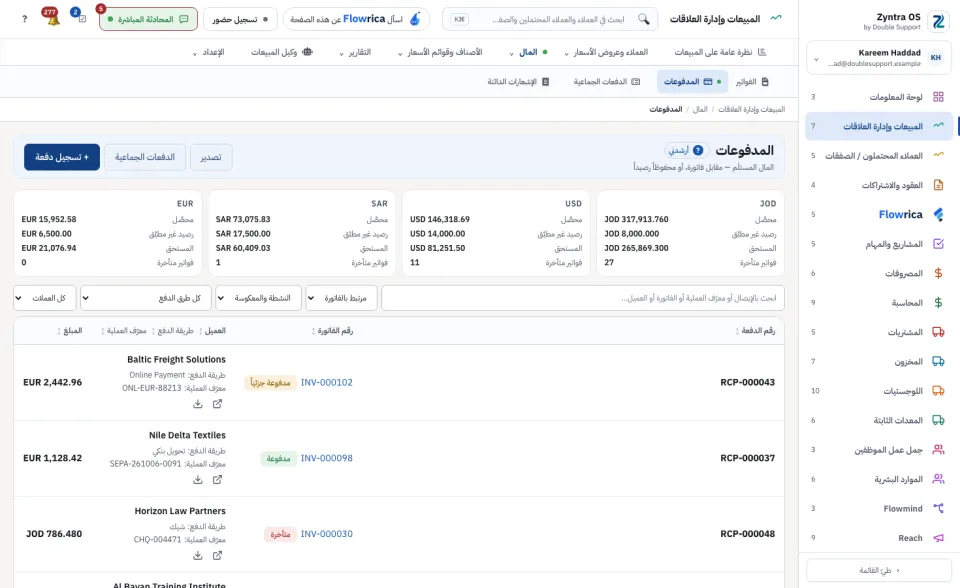Click the اسأل Flowrica عن هذه الصفحة button
Viewport: 960px width, 588px height.
point(356,19)
